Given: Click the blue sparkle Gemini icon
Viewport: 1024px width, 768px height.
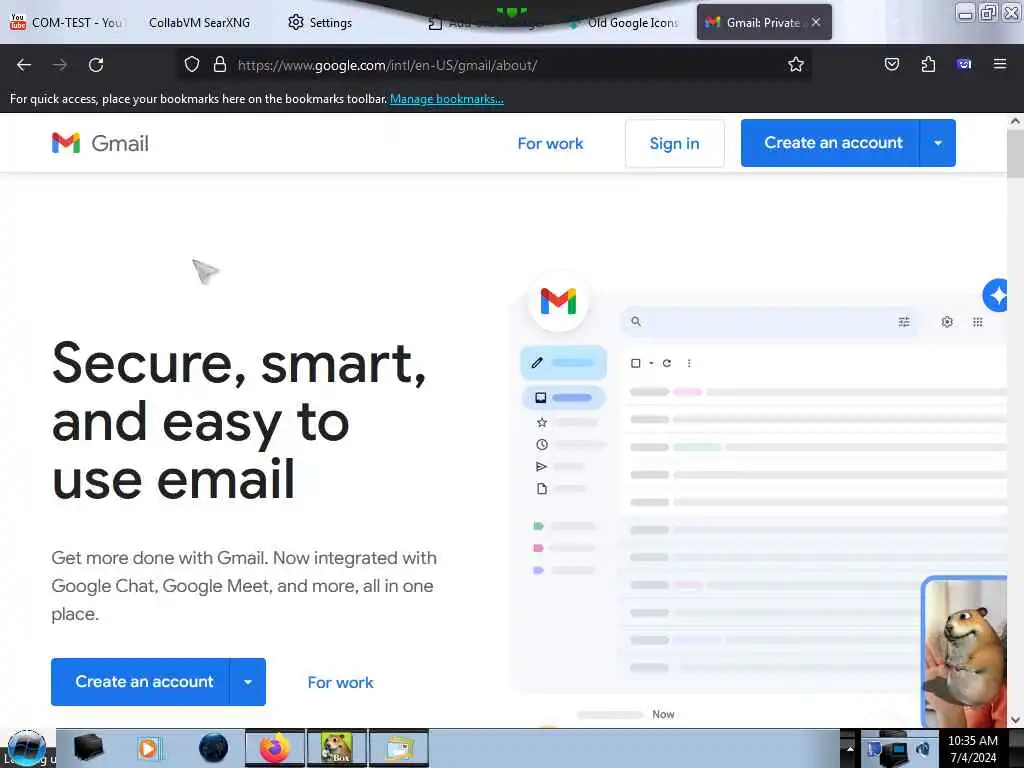Looking at the screenshot, I should point(995,295).
